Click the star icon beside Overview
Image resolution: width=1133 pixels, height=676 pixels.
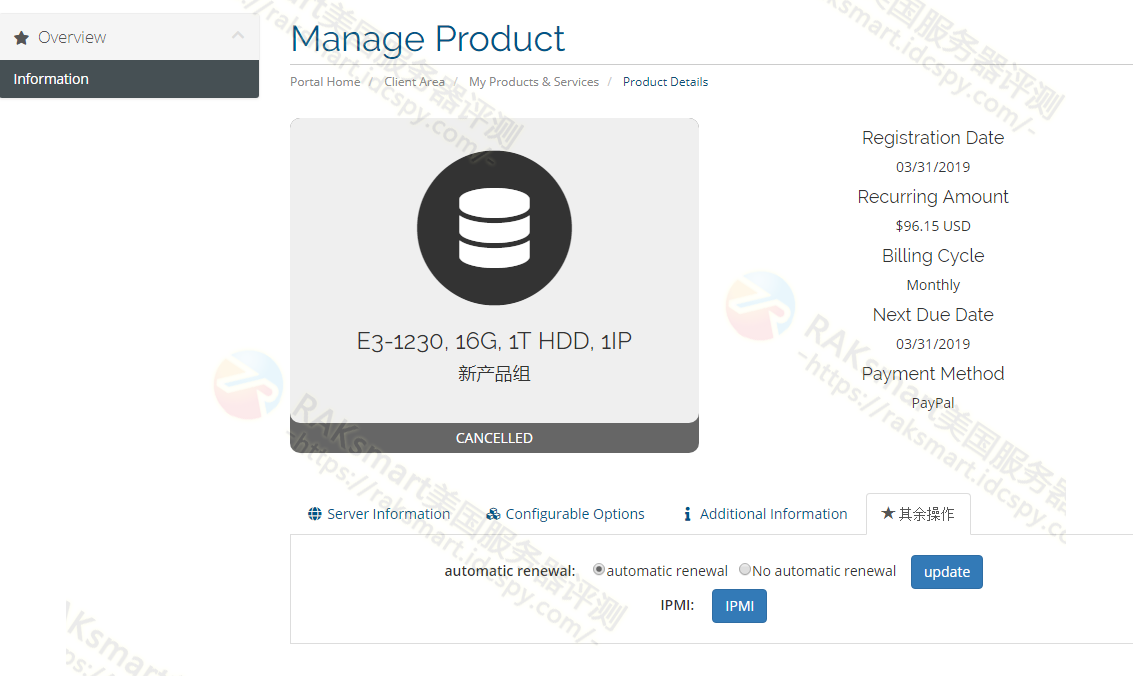coord(22,38)
